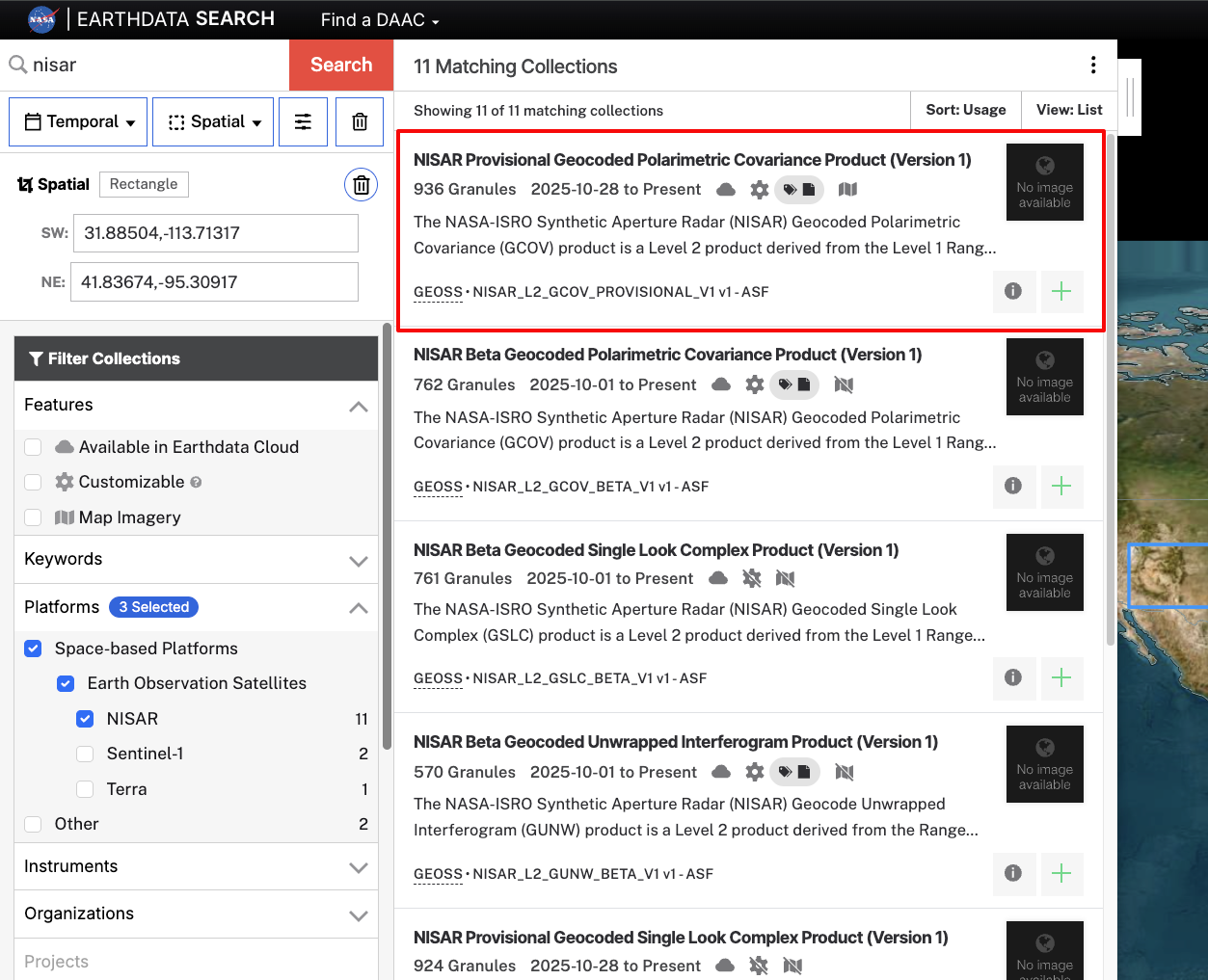This screenshot has width=1208, height=980.
Task: Check the Other platform option
Action: click(x=33, y=824)
